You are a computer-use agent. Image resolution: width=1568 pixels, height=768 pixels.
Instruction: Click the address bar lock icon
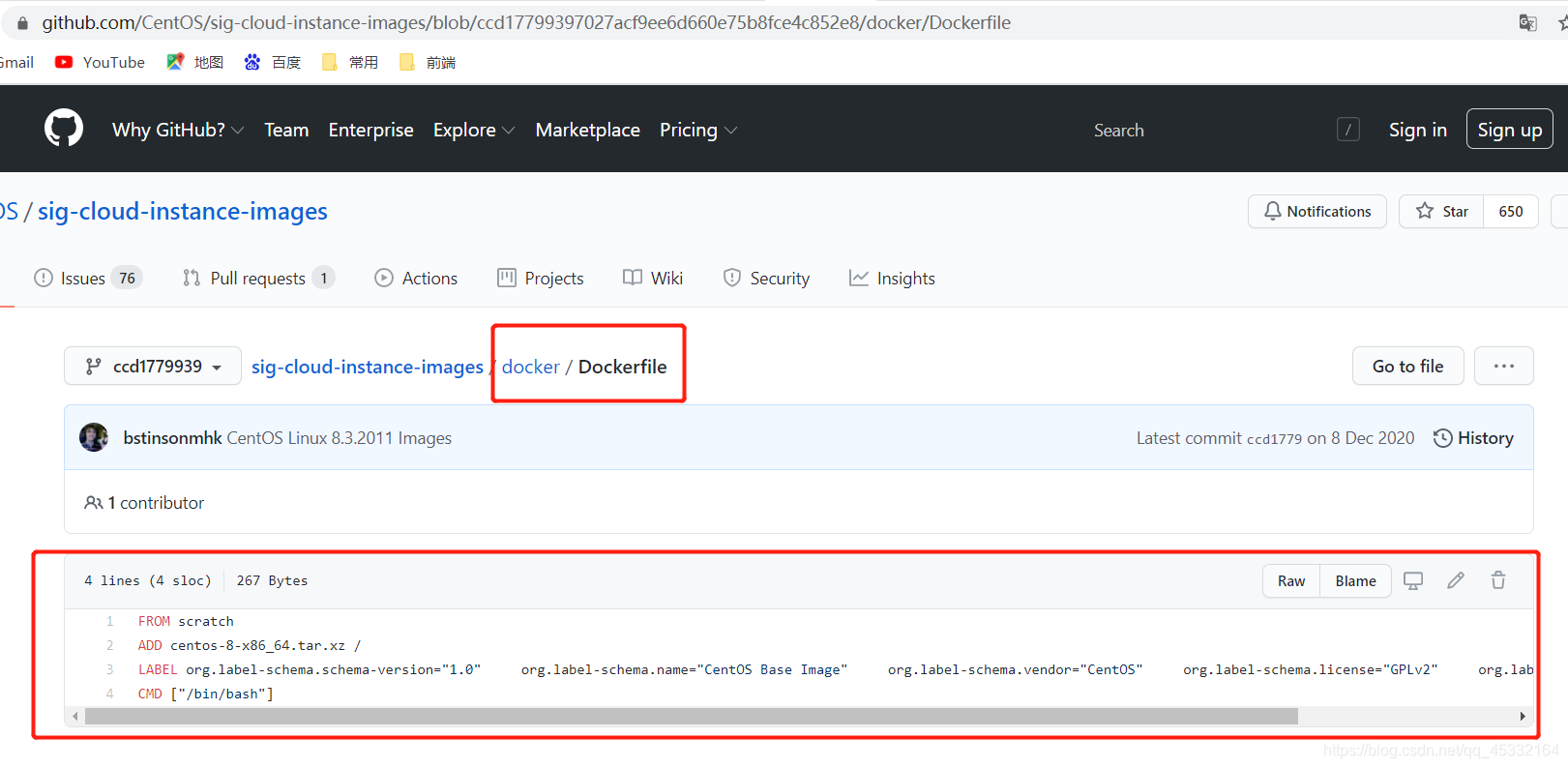pos(22,22)
